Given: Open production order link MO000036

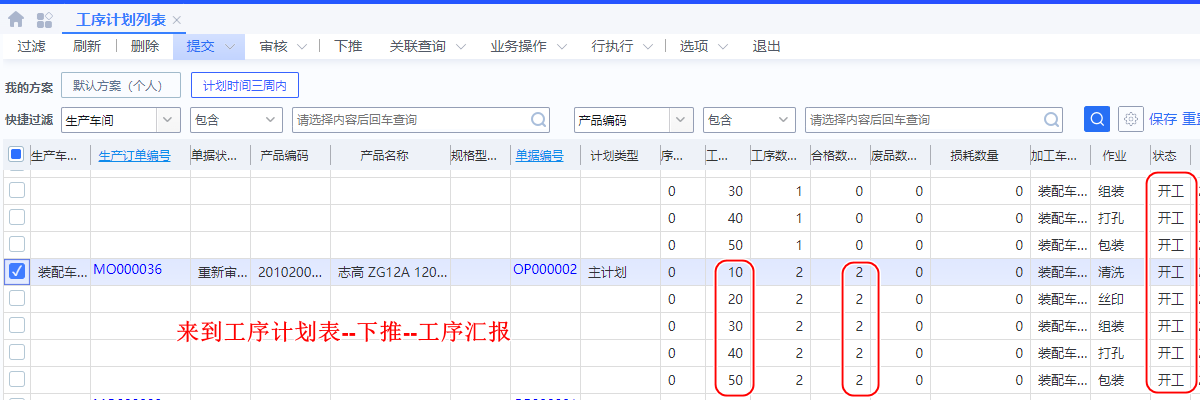Looking at the screenshot, I should pyautogui.click(x=128, y=269).
